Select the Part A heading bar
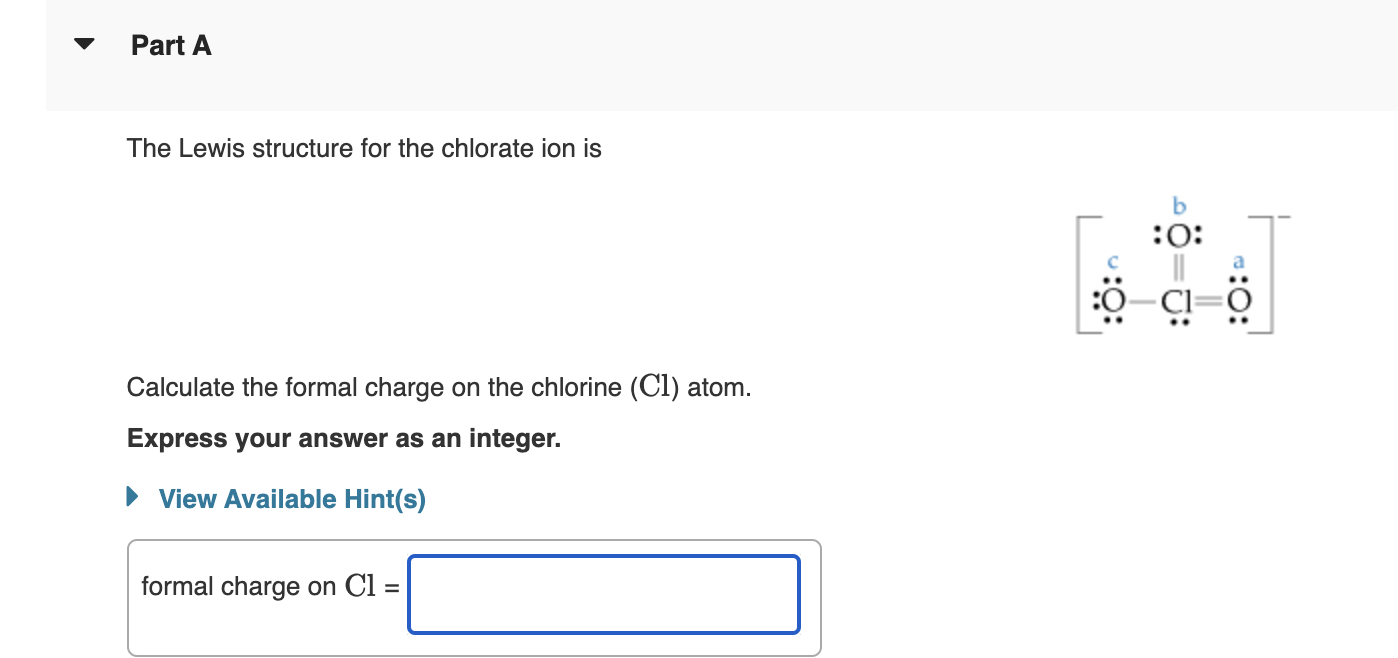This screenshot has width=1398, height=658. [x=400, y=45]
